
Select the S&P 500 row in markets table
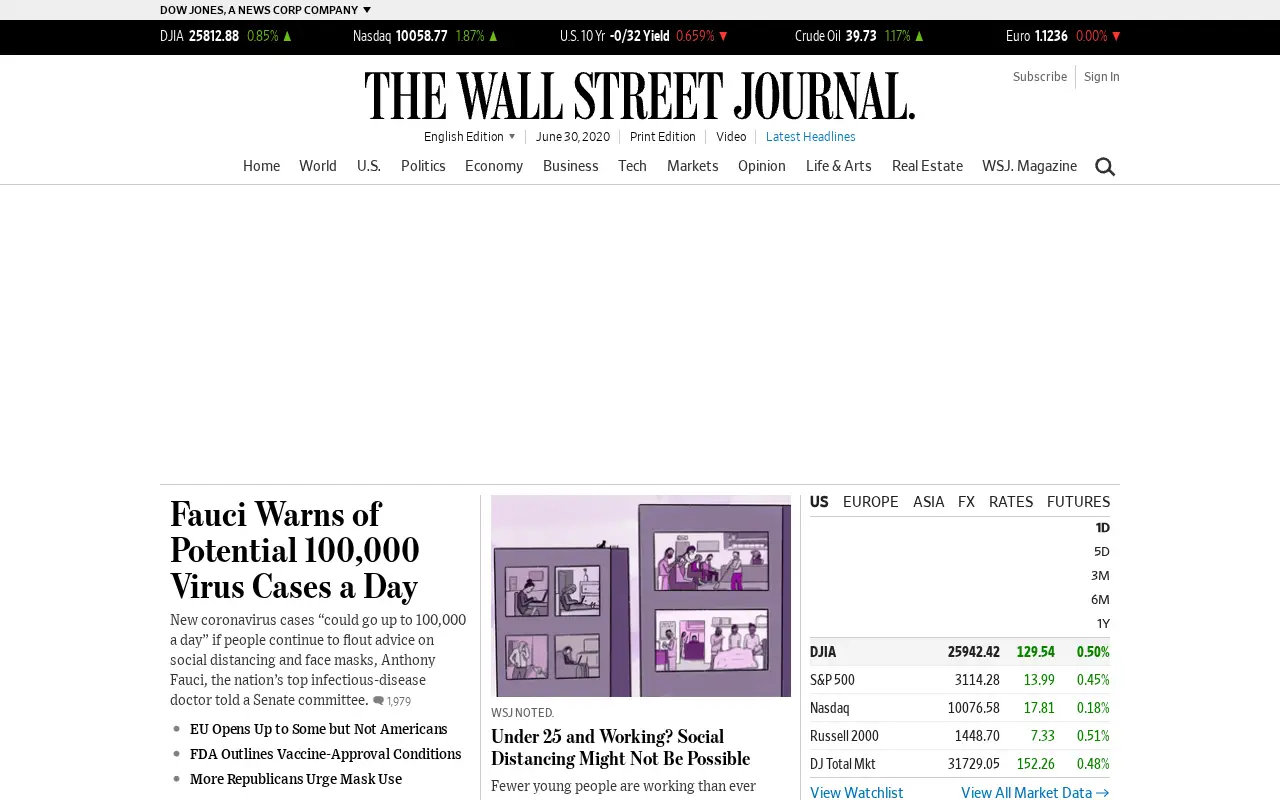960,680
